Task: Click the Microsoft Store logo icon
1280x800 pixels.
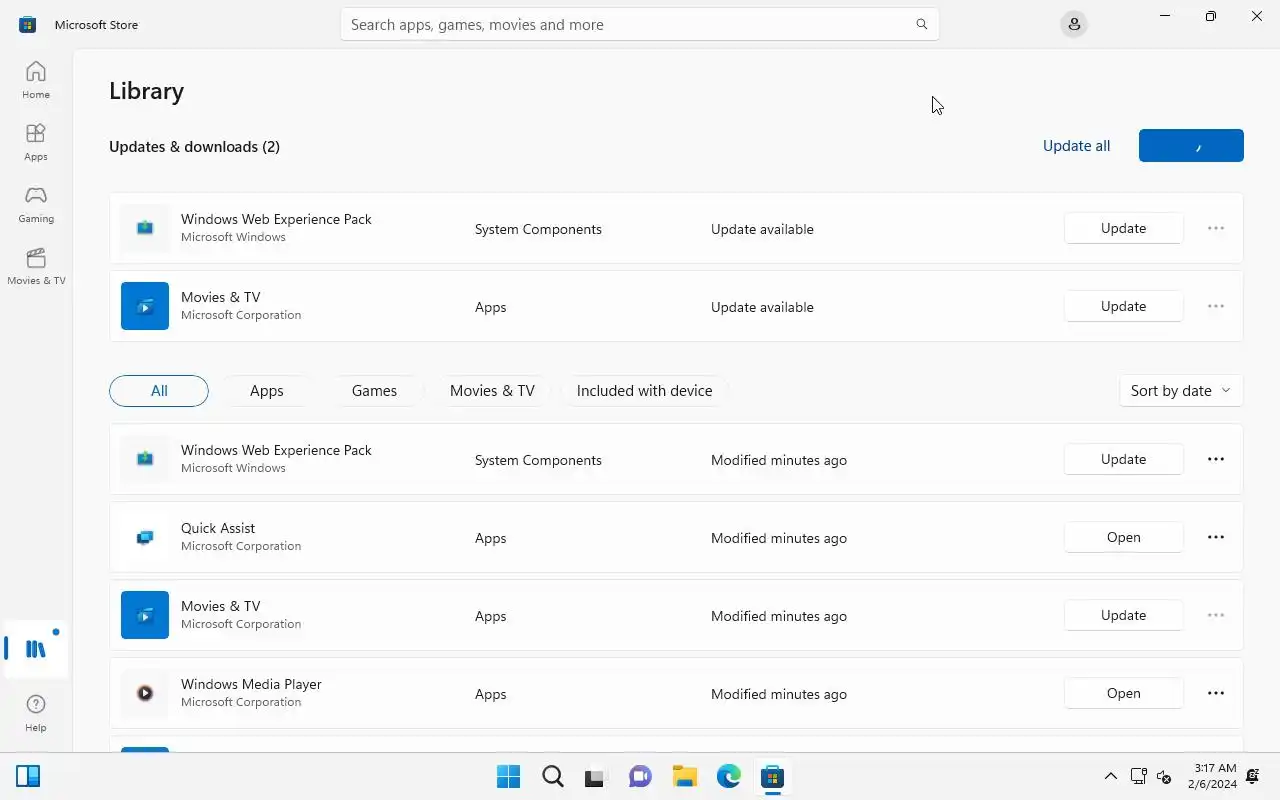Action: pyautogui.click(x=27, y=24)
